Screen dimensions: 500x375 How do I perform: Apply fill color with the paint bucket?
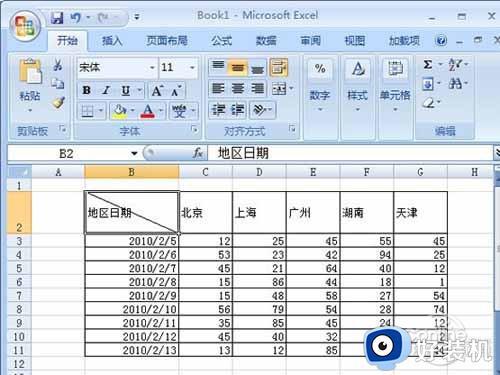119,111
